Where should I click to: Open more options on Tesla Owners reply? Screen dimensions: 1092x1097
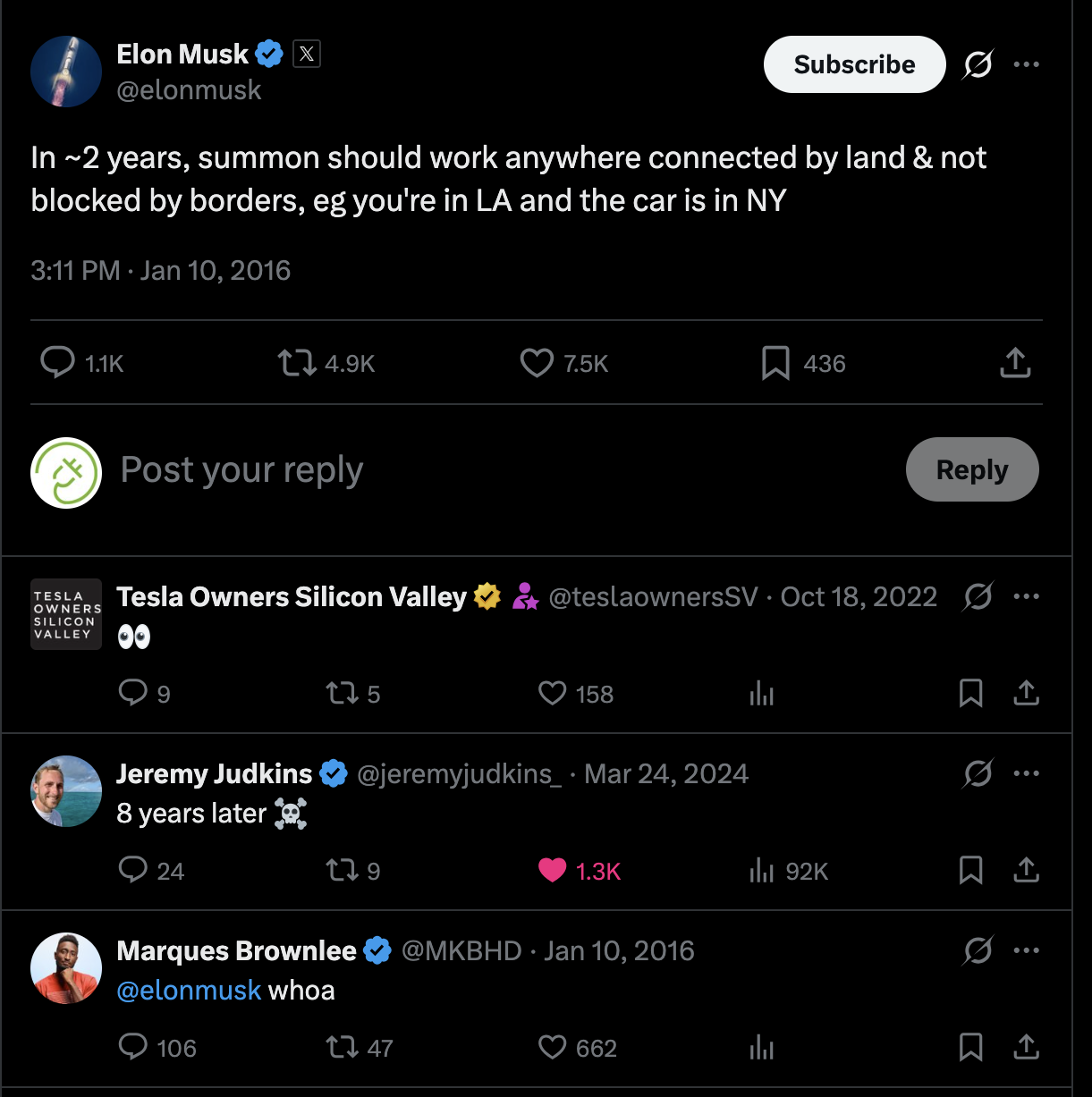[1026, 596]
